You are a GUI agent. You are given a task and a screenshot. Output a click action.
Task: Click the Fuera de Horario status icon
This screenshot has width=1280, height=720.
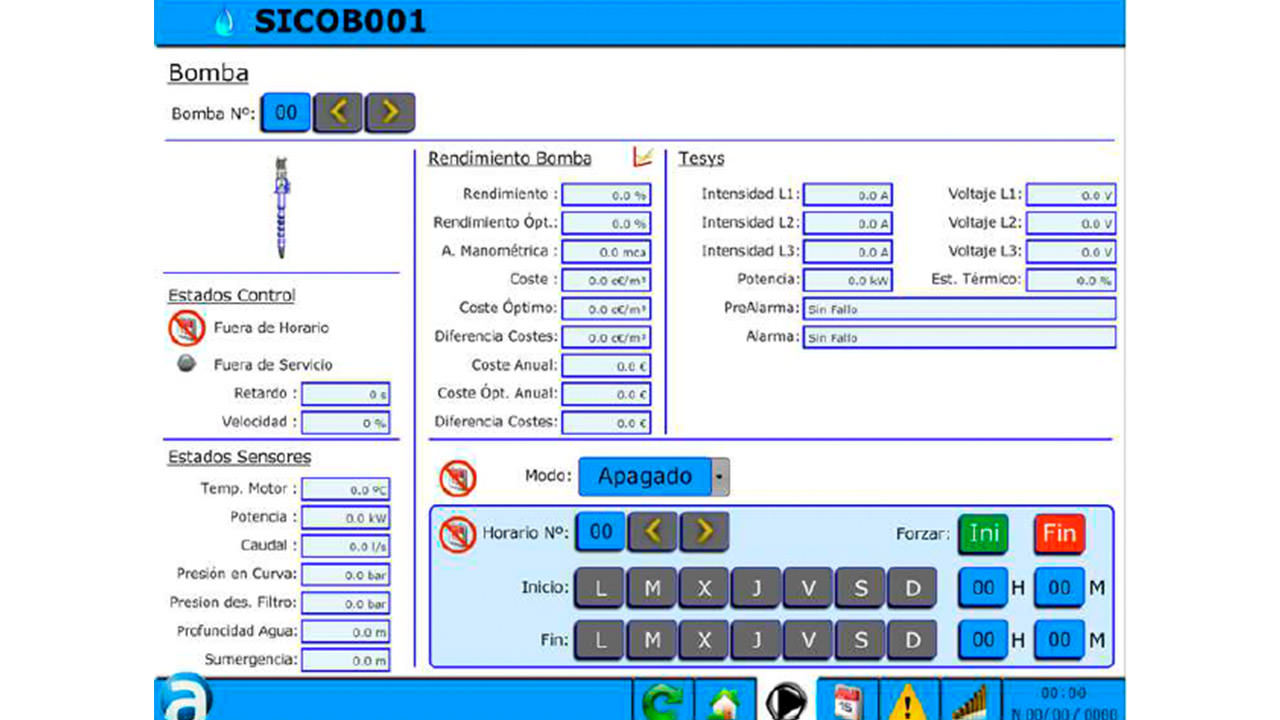(186, 328)
